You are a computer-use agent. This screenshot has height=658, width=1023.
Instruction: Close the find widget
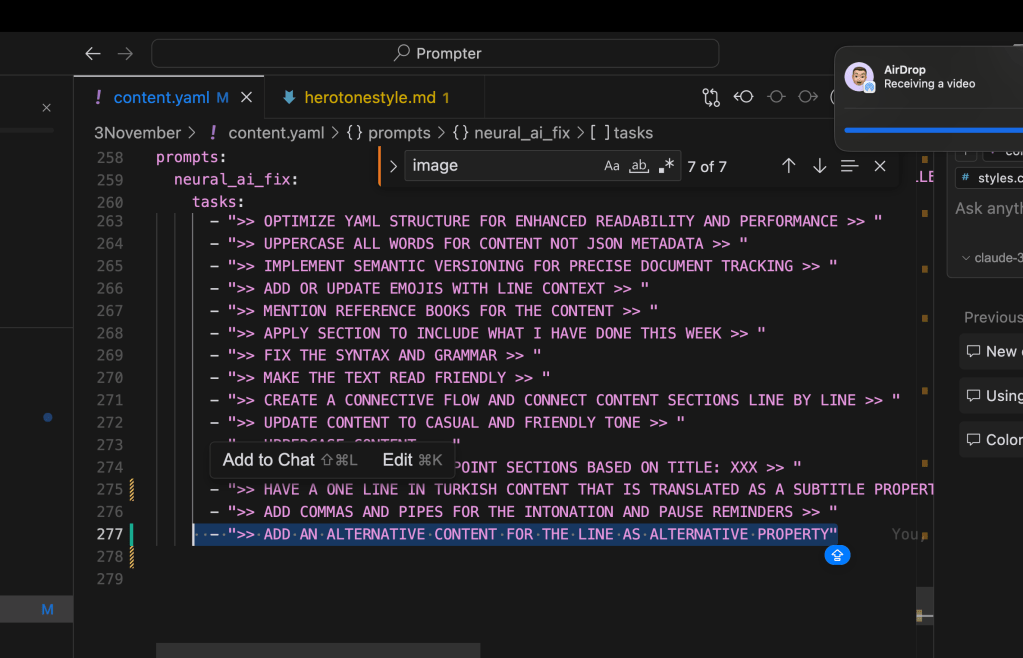pos(880,166)
